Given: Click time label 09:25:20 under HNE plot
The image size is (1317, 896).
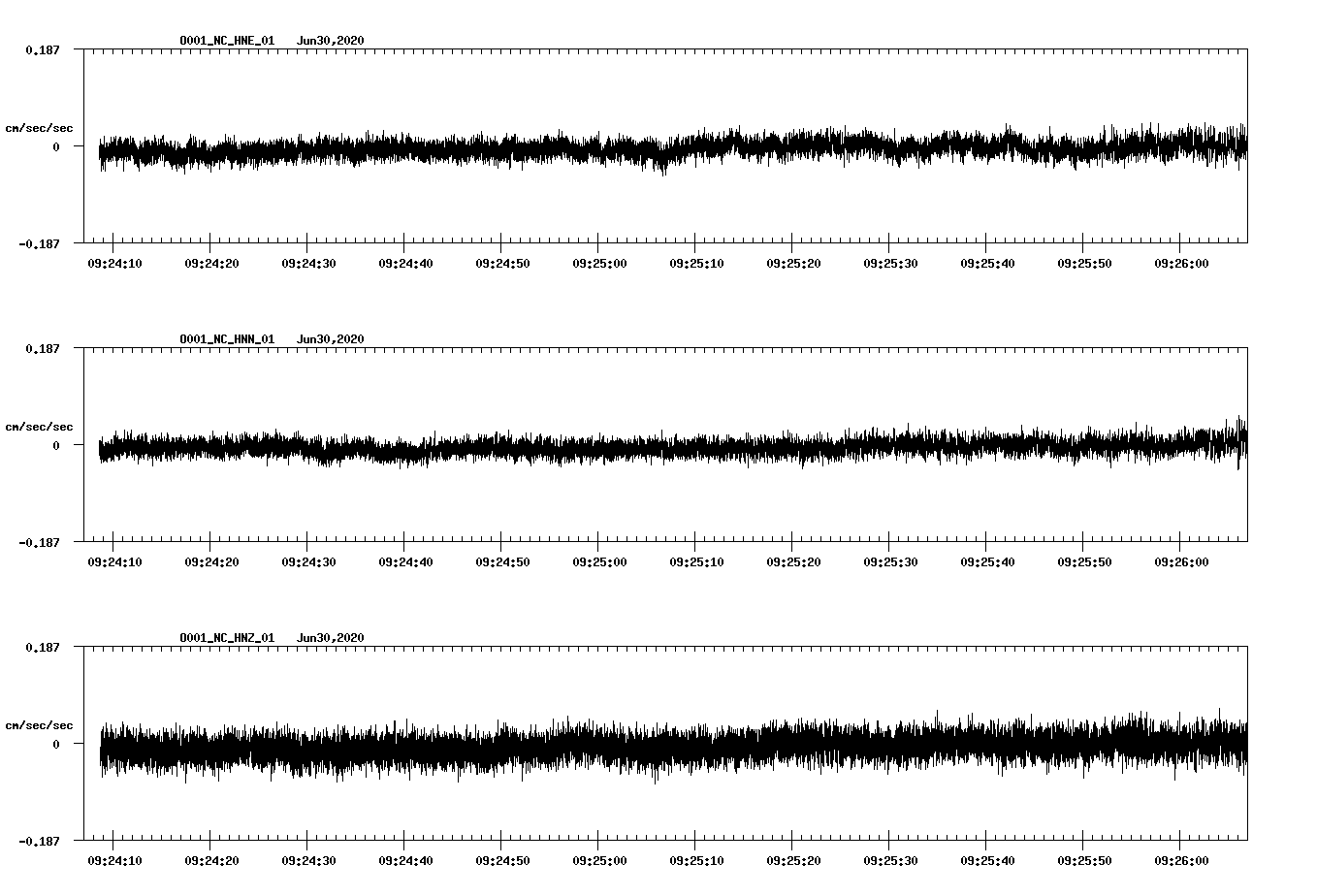Looking at the screenshot, I should (793, 263).
